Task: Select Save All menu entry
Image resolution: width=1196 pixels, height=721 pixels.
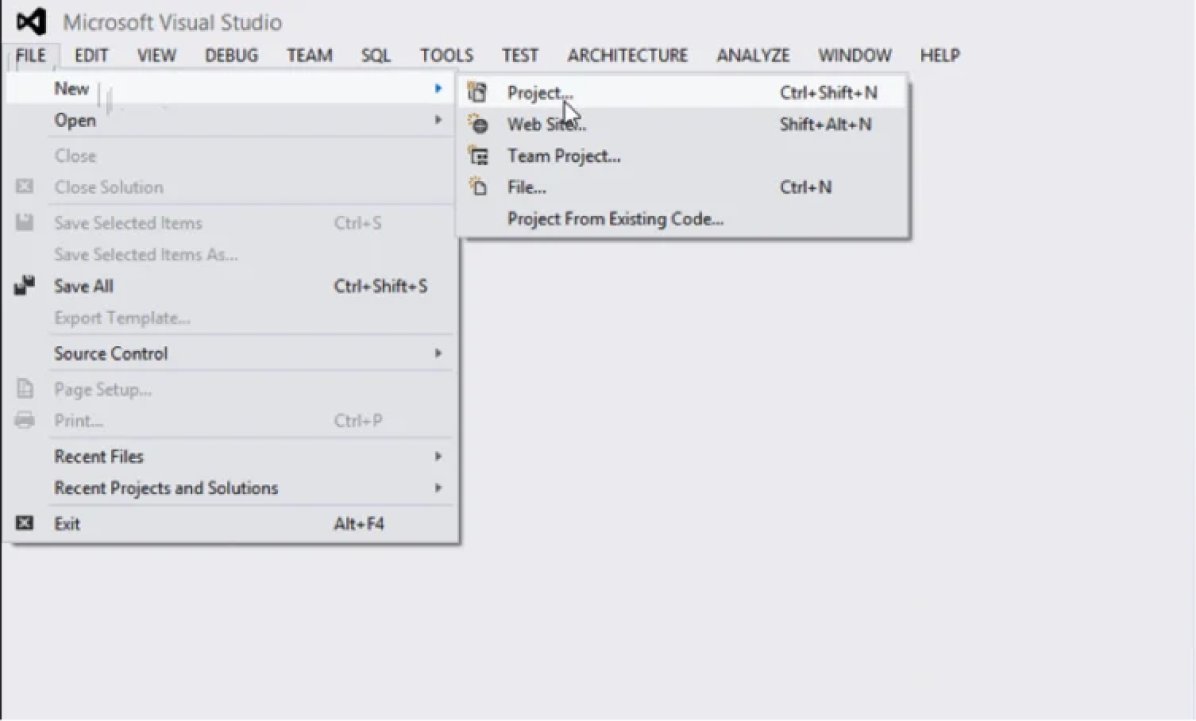Action: coord(231,286)
